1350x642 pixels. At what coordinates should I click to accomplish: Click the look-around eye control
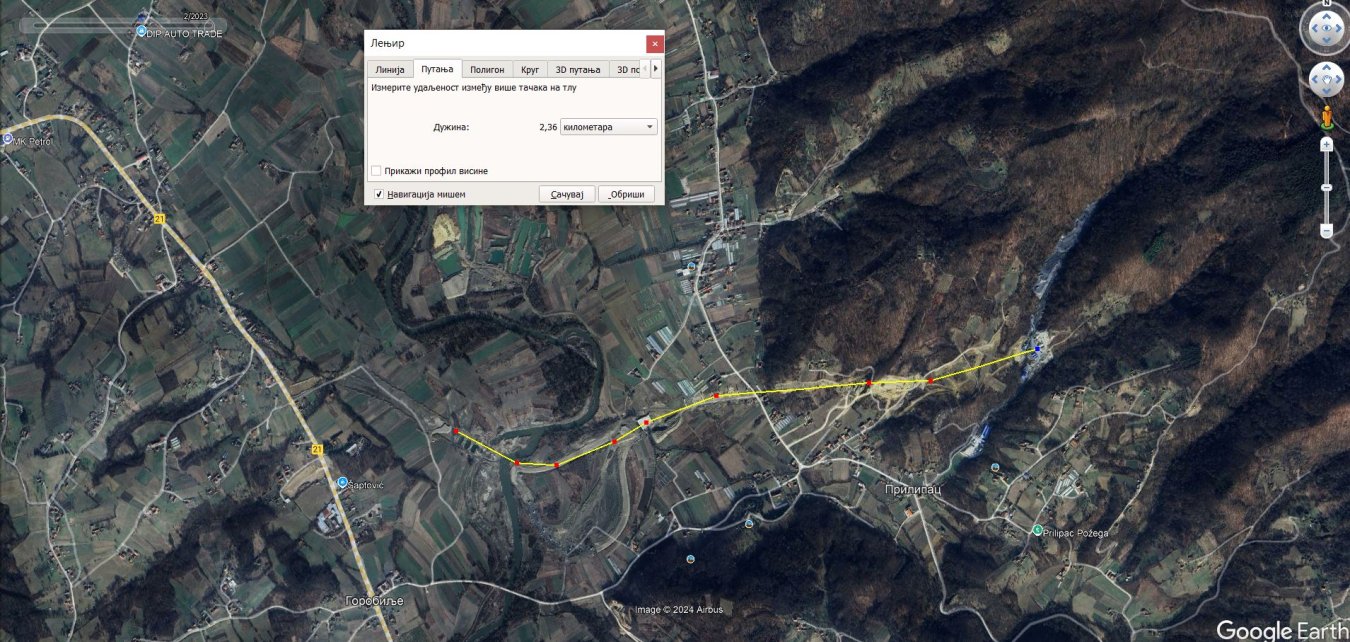[x=1326, y=29]
